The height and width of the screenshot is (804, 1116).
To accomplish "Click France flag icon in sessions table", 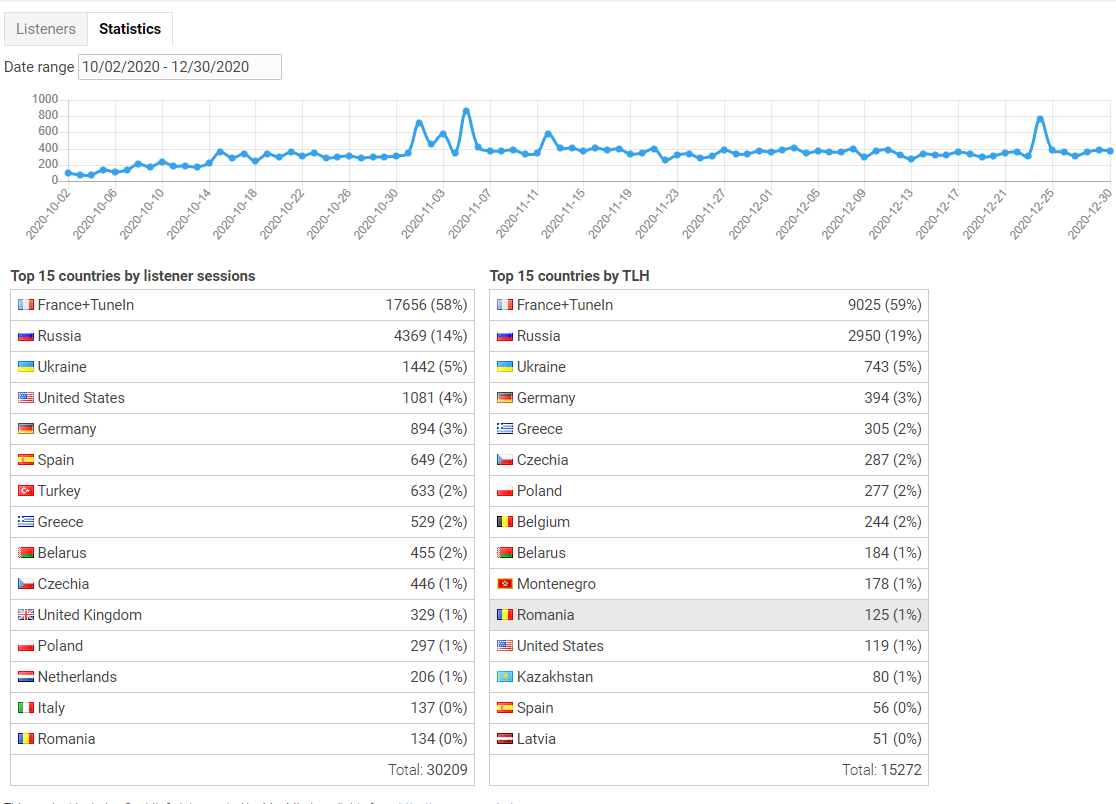I will point(26,305).
